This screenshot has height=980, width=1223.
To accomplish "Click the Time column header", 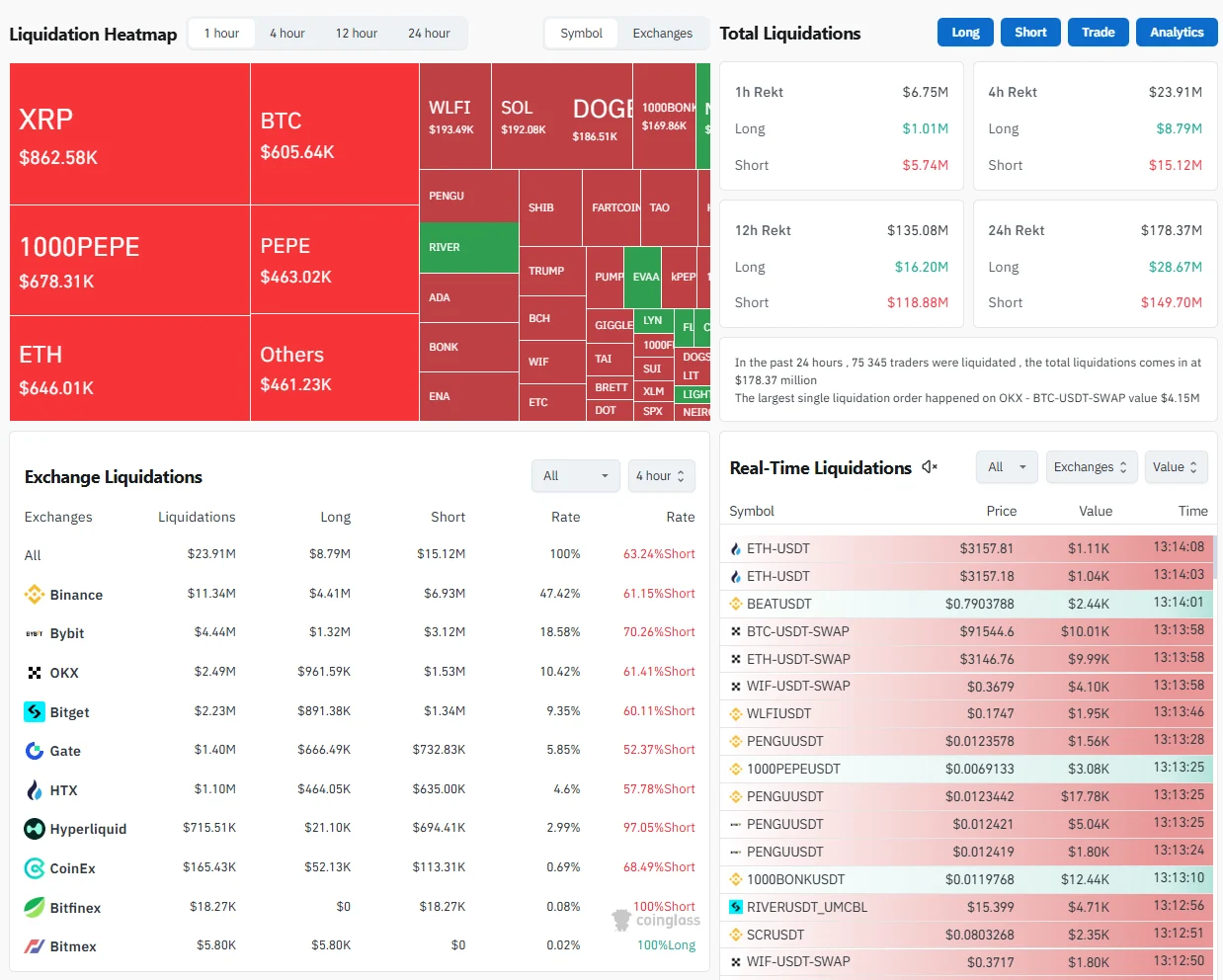I will tap(1192, 511).
